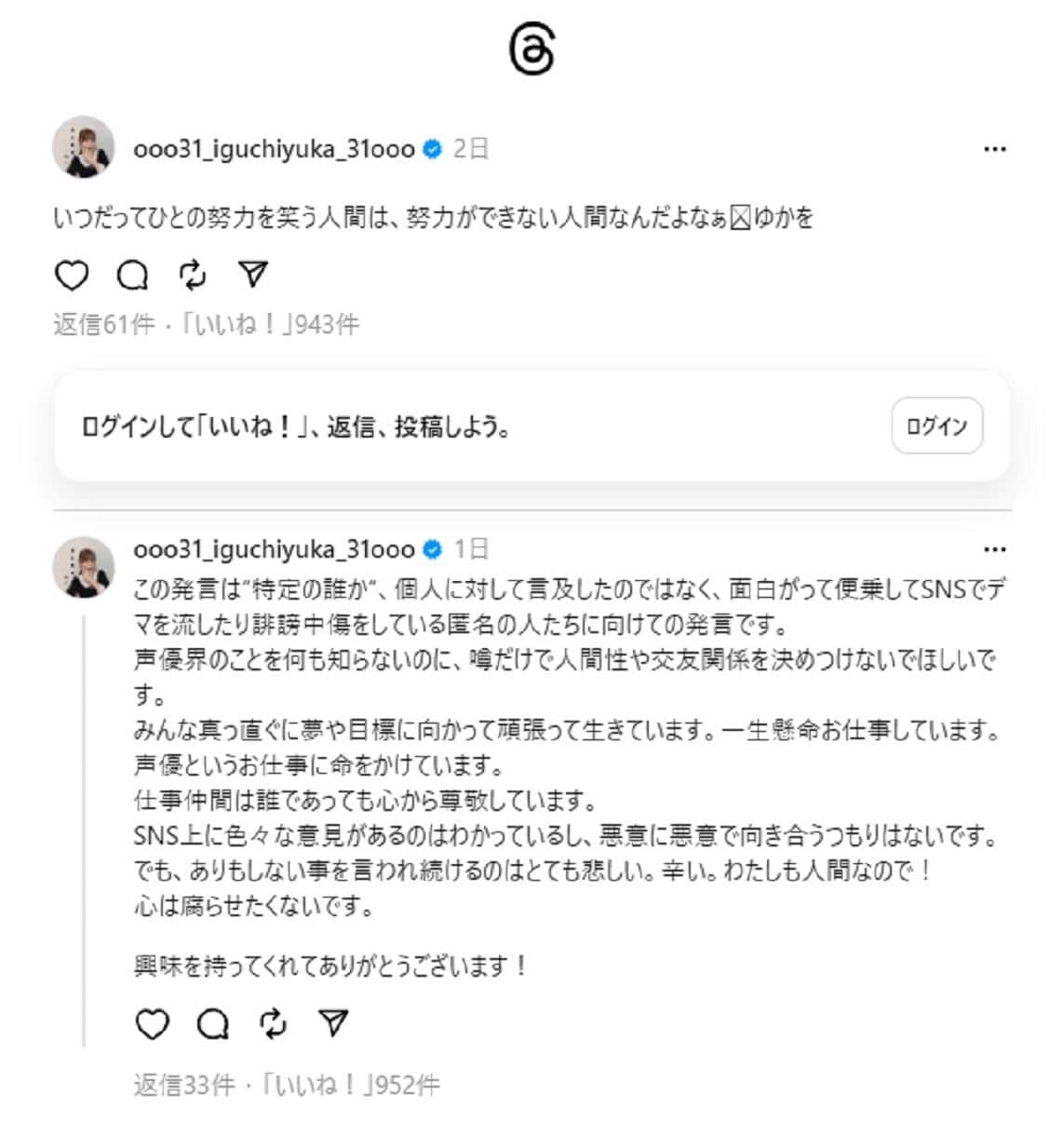Open profile avatar of first post
The width and height of the screenshot is (1064, 1136).
(x=84, y=147)
